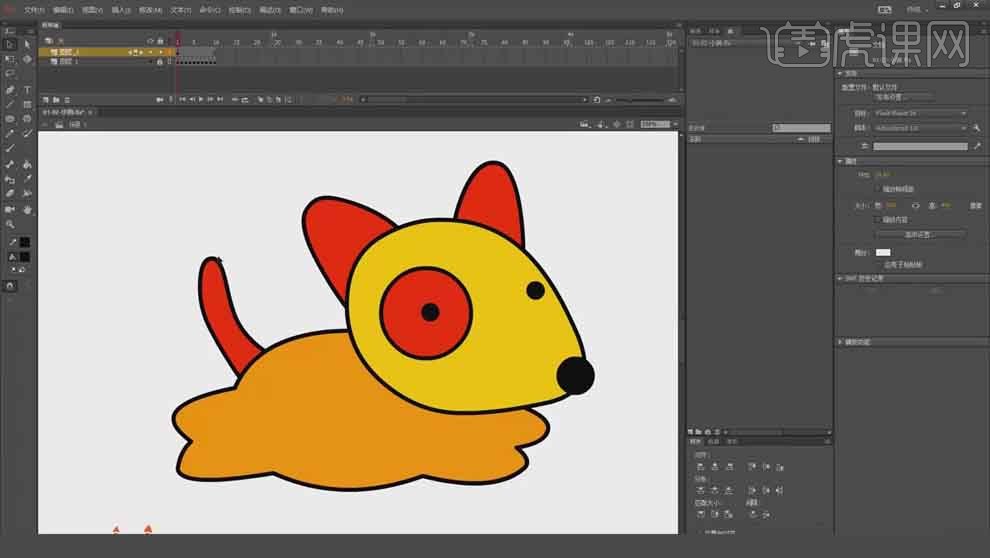Click the advanced settings button below size
This screenshot has width=990, height=558.
[919, 234]
